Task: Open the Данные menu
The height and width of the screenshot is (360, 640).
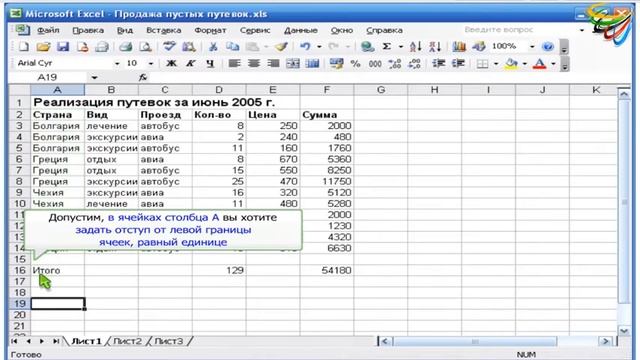Action: point(300,30)
